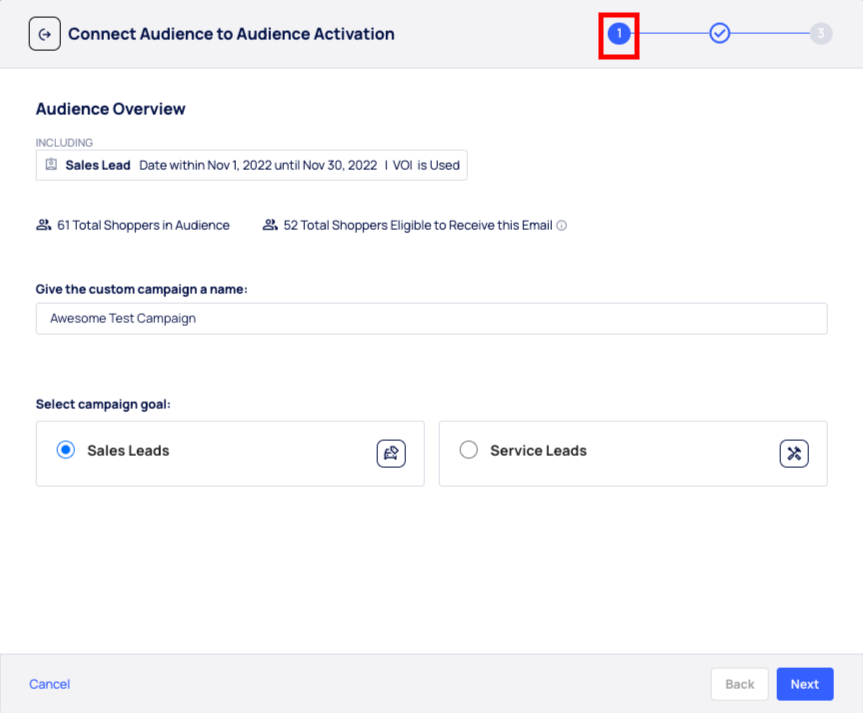
Task: Select the Sales Leads radio button
Action: tap(66, 451)
